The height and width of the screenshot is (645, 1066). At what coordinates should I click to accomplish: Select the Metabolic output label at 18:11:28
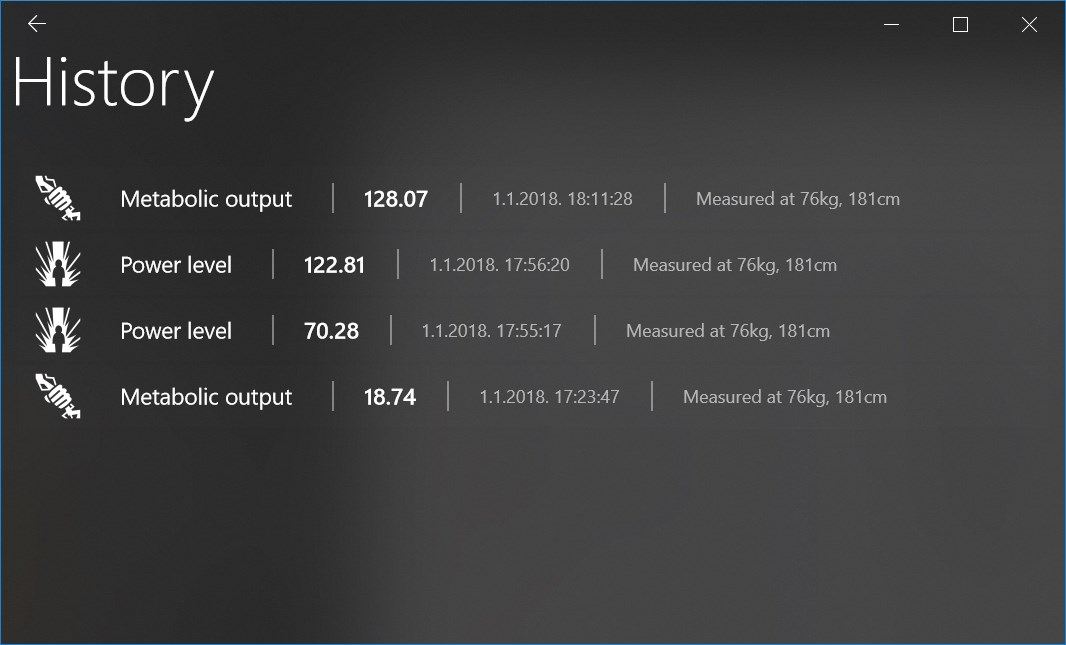(x=206, y=199)
